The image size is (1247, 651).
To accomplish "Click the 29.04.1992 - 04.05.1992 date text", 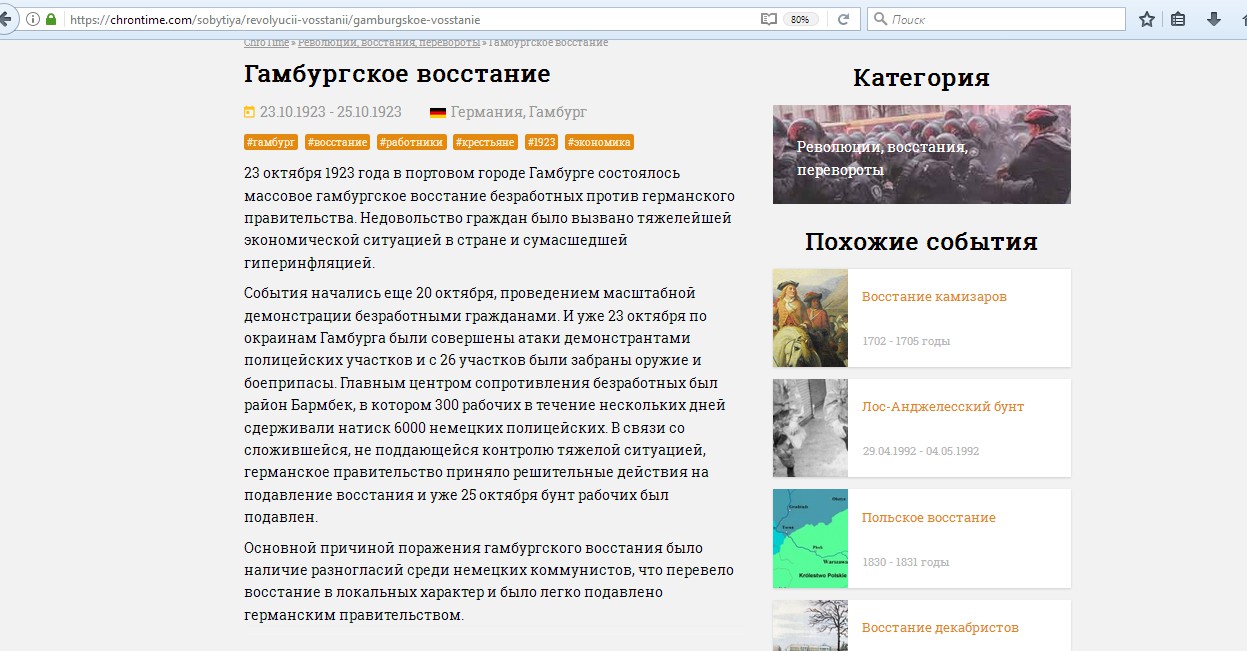I will (920, 451).
